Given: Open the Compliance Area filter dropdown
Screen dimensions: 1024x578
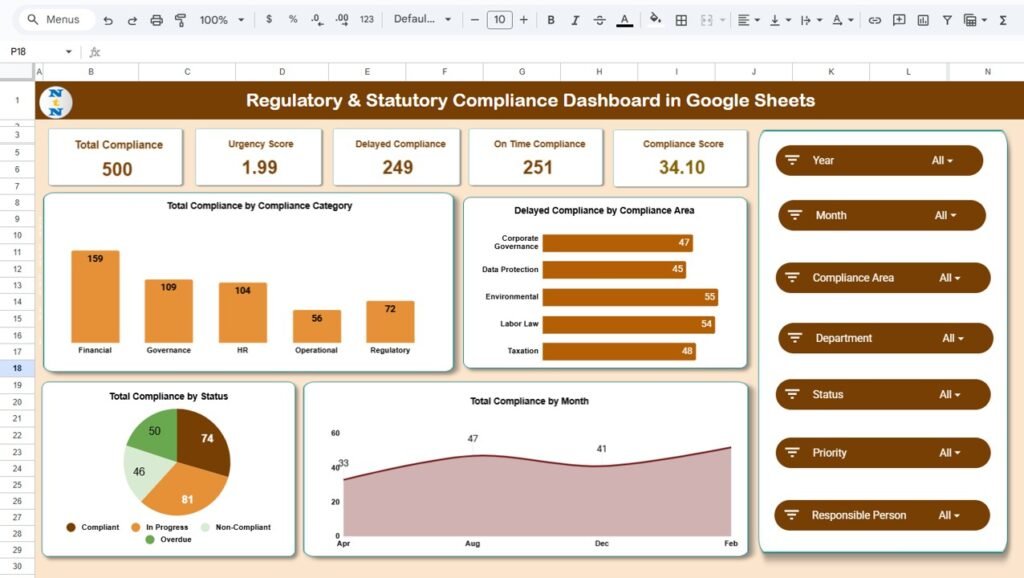Looking at the screenshot, I should (x=950, y=278).
